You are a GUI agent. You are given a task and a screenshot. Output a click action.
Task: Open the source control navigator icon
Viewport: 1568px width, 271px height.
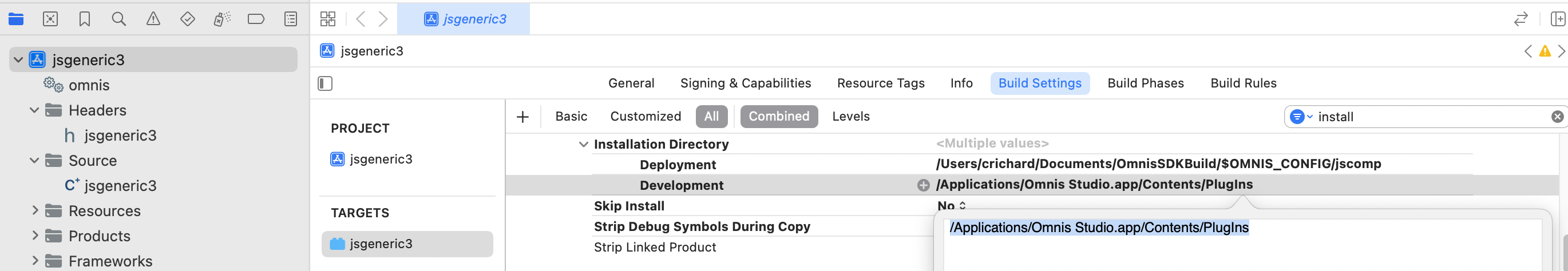coord(50,19)
